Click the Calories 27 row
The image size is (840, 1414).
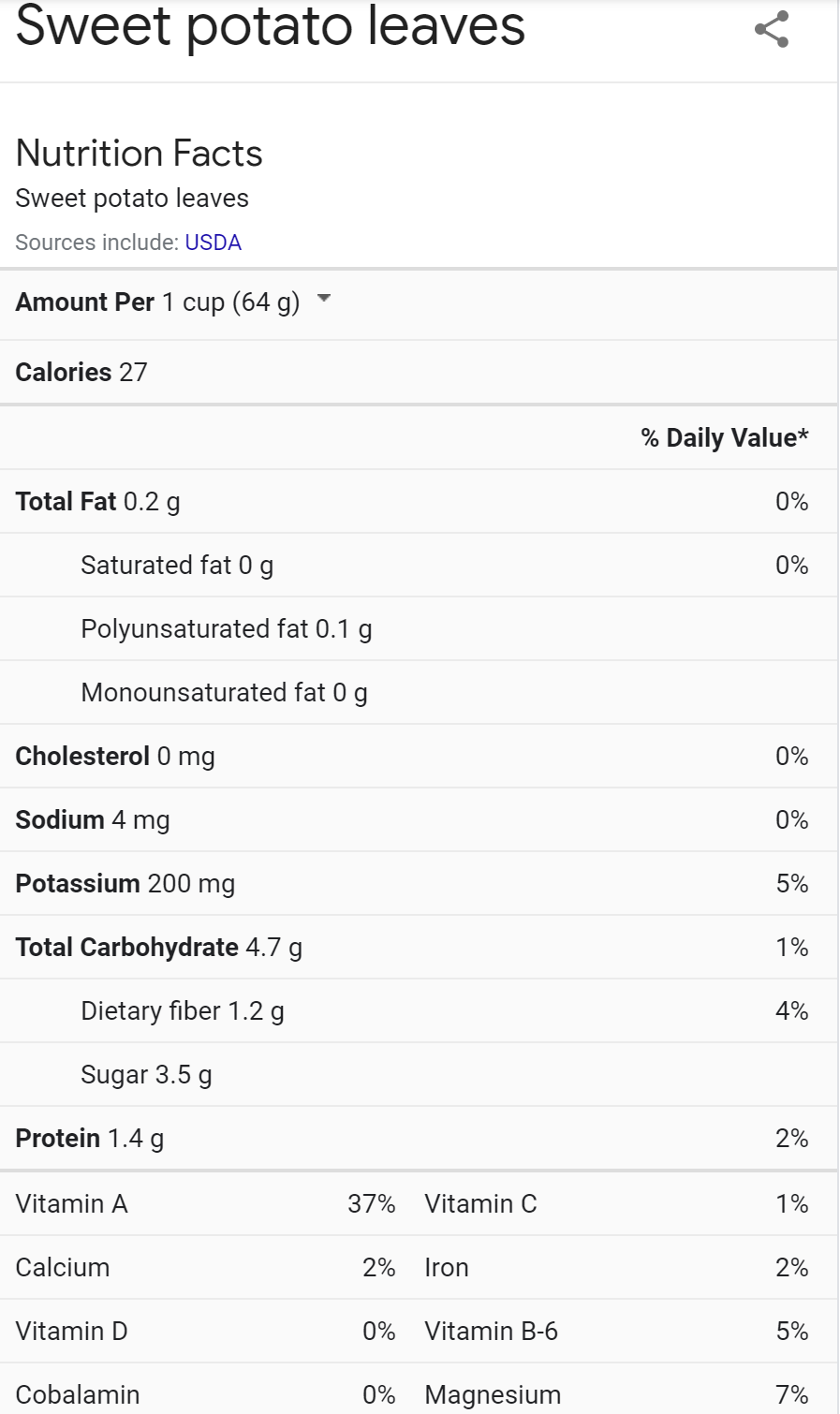point(81,372)
